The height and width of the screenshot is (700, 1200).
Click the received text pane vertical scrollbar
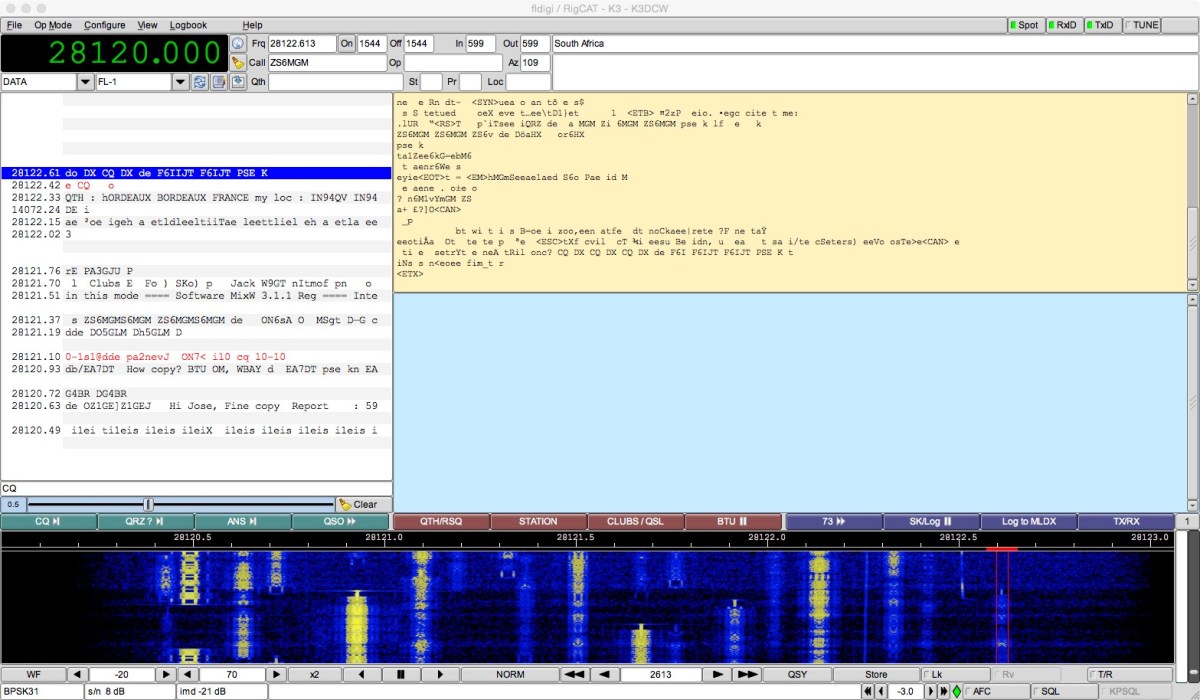tap(1192, 192)
